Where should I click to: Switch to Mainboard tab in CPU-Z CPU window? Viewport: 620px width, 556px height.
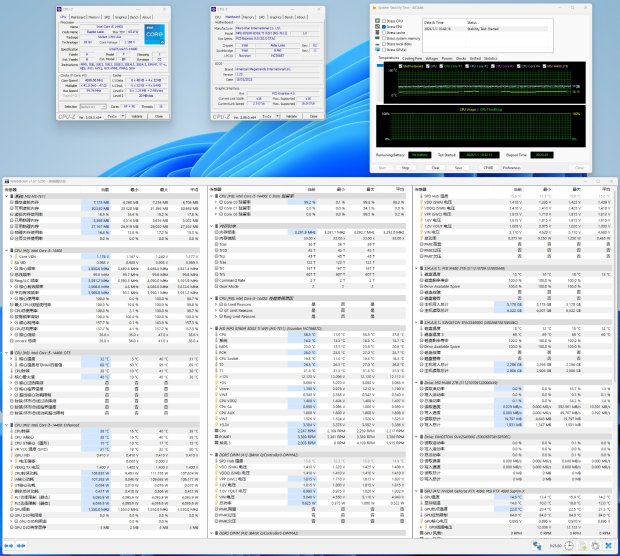(78, 17)
